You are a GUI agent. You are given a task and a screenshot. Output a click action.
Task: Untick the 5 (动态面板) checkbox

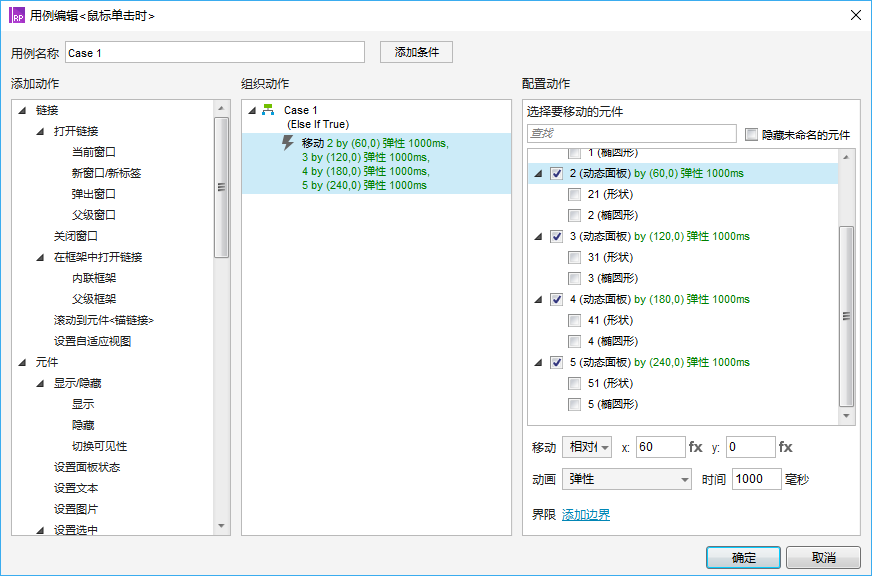click(556, 363)
